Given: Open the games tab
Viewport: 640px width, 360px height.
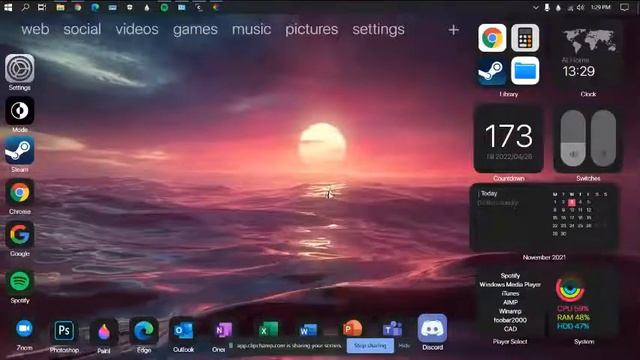Looking at the screenshot, I should 195,29.
